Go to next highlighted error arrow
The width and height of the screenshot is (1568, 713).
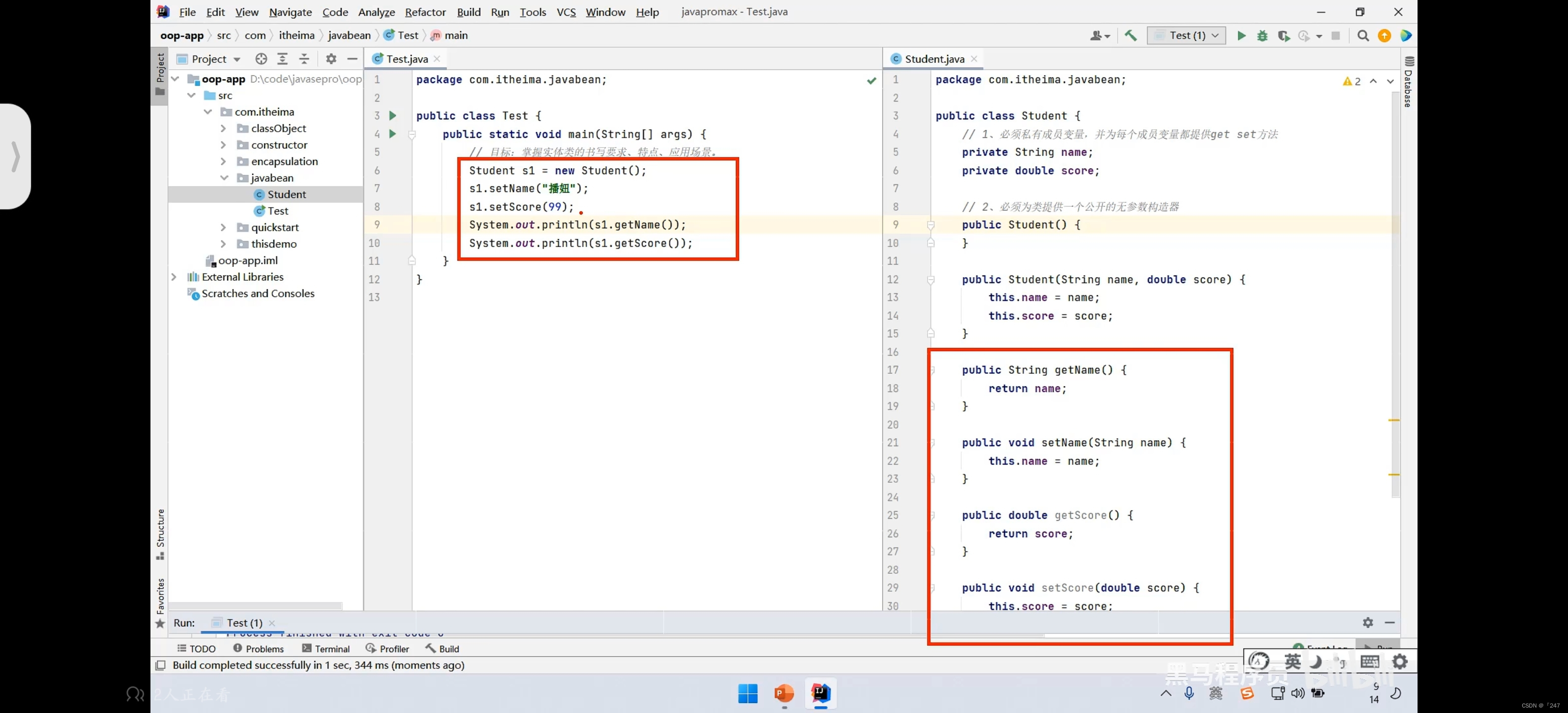click(1390, 81)
